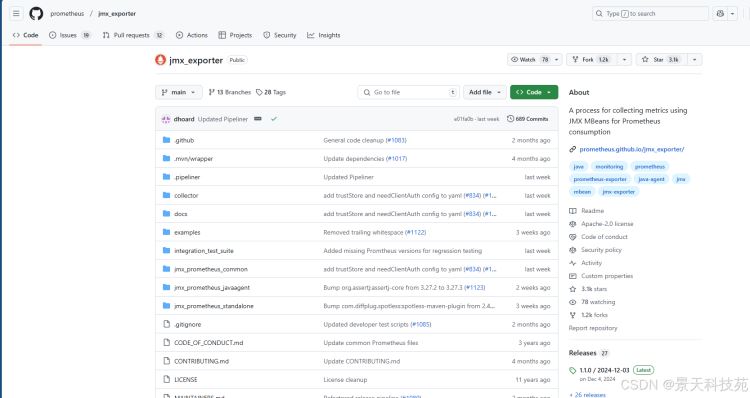Toggle Watch on the repository

click(529, 59)
